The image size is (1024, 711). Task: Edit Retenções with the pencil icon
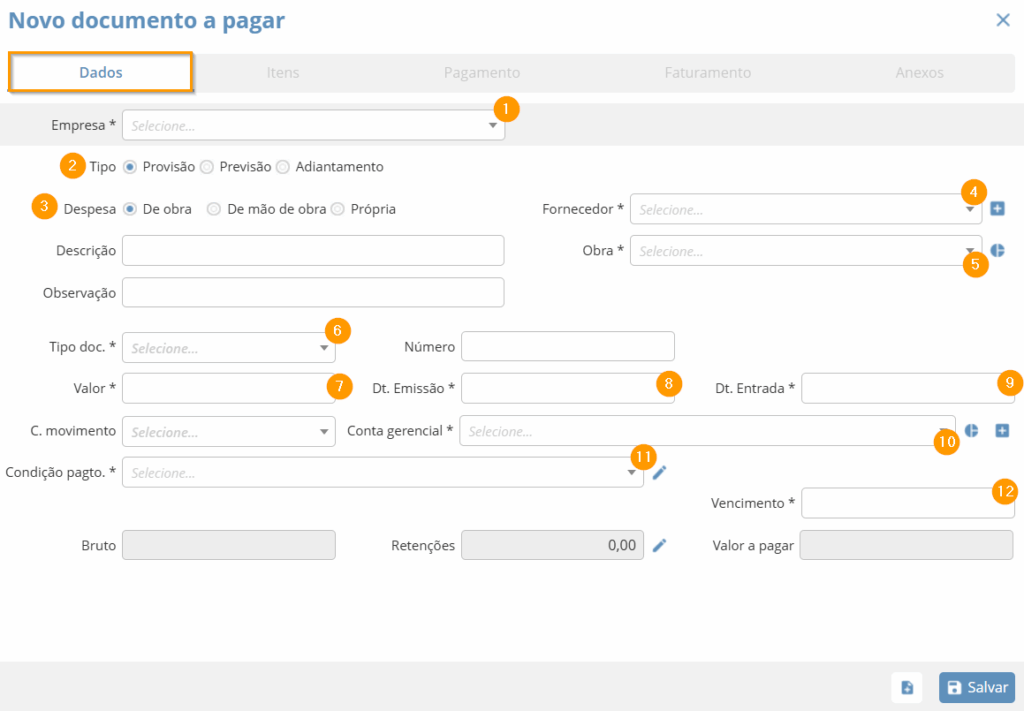(659, 545)
